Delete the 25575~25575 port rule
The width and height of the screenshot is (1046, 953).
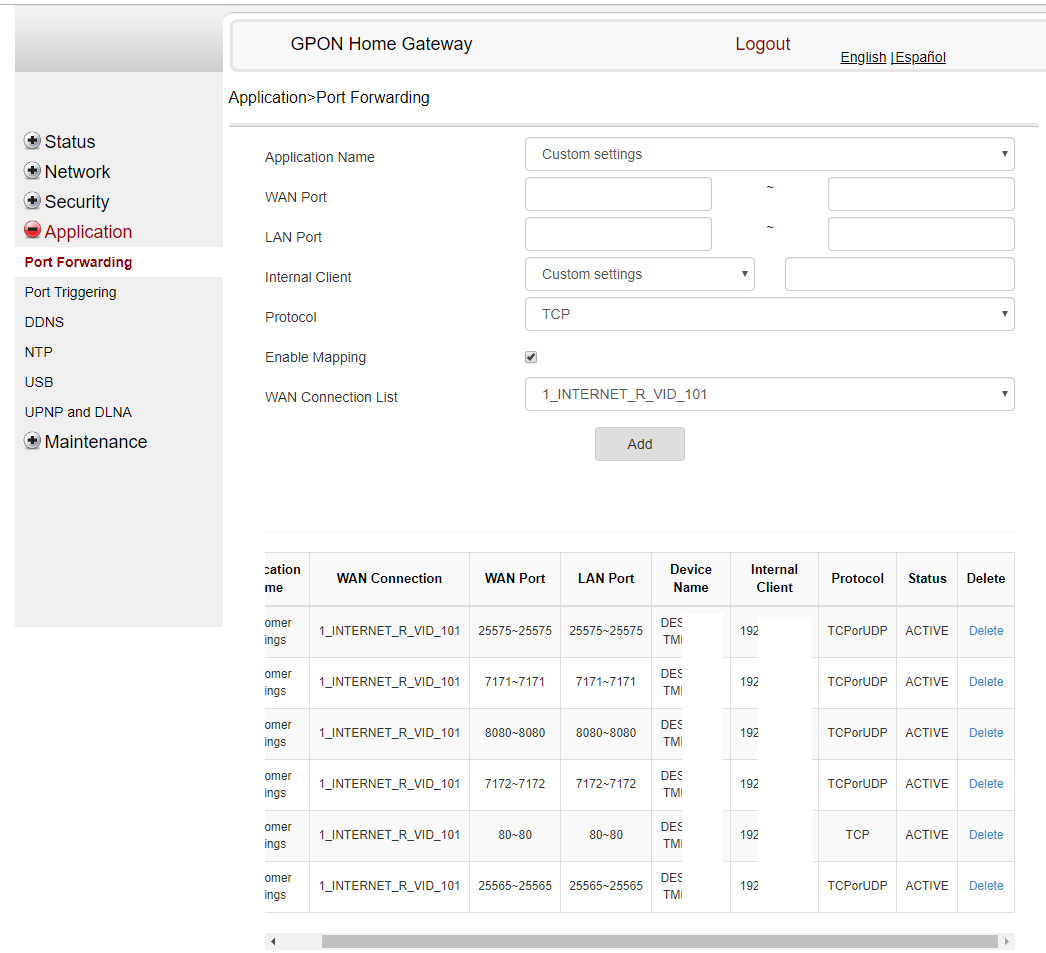[986, 631]
